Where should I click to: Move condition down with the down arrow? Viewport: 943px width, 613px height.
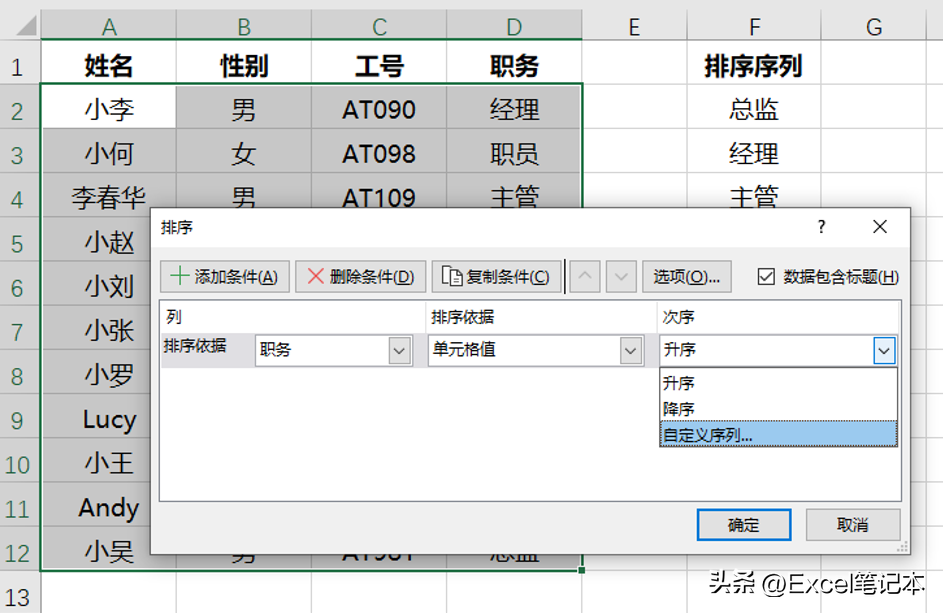621,277
